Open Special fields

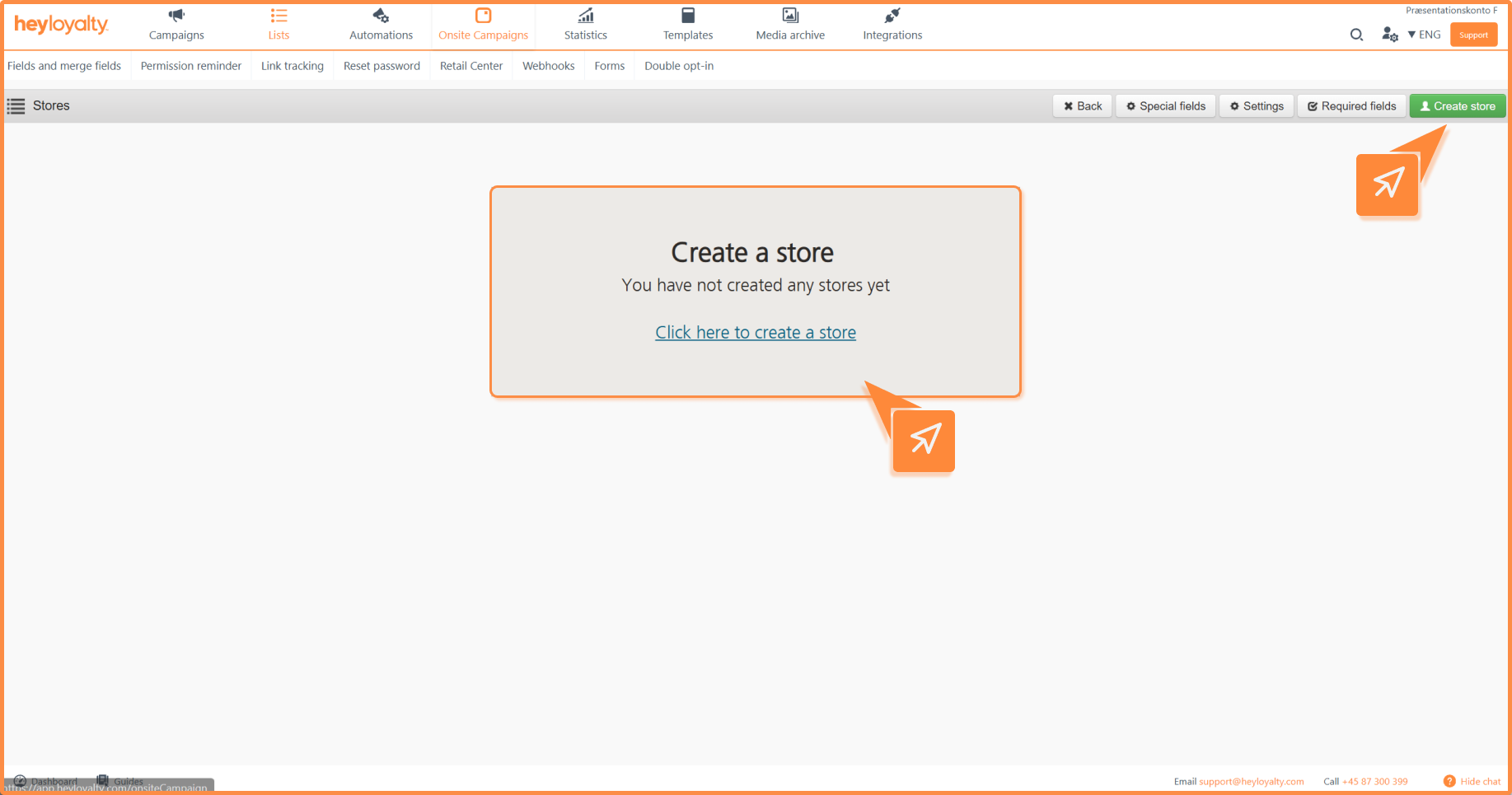coord(1165,106)
